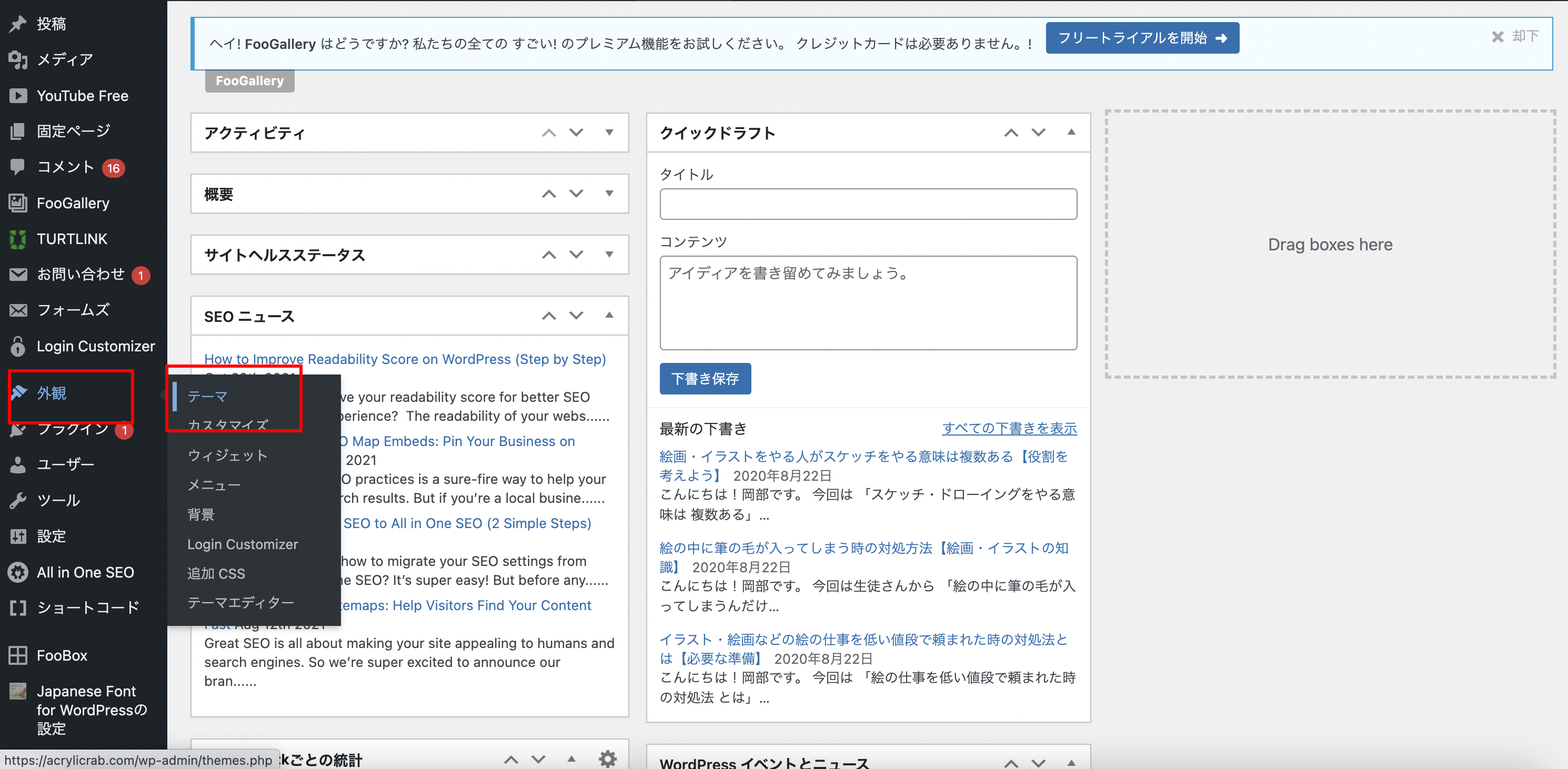
Task: Open the すべての下書きを表示 link
Action: point(1009,428)
